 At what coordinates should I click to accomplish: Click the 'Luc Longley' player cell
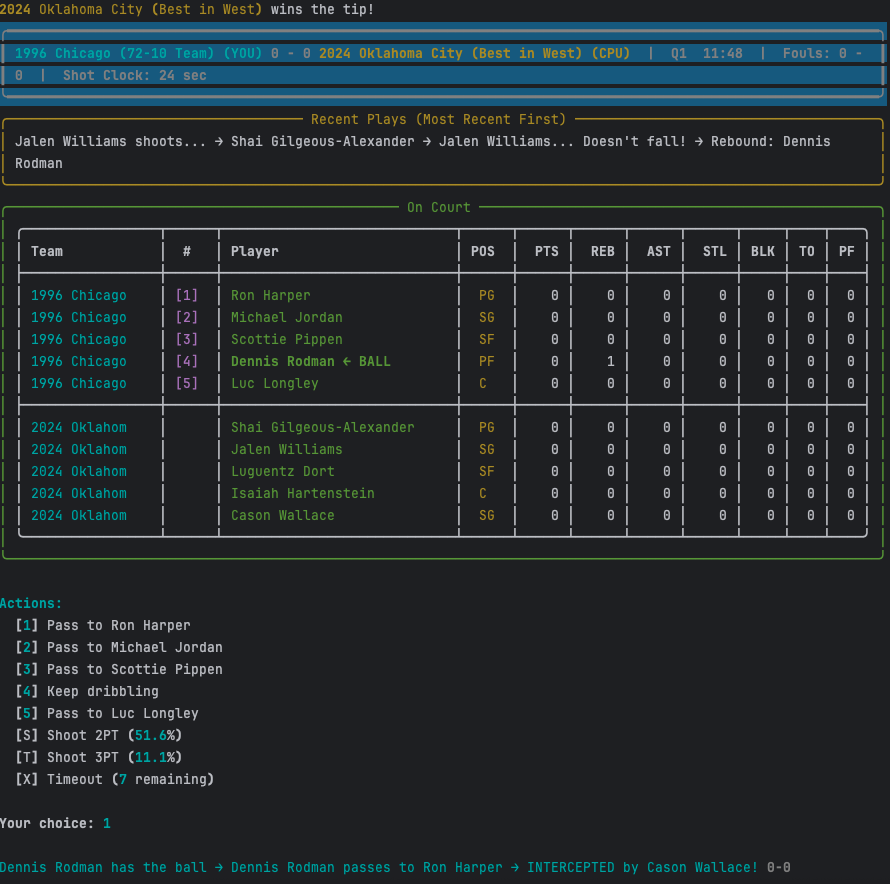(x=275, y=383)
